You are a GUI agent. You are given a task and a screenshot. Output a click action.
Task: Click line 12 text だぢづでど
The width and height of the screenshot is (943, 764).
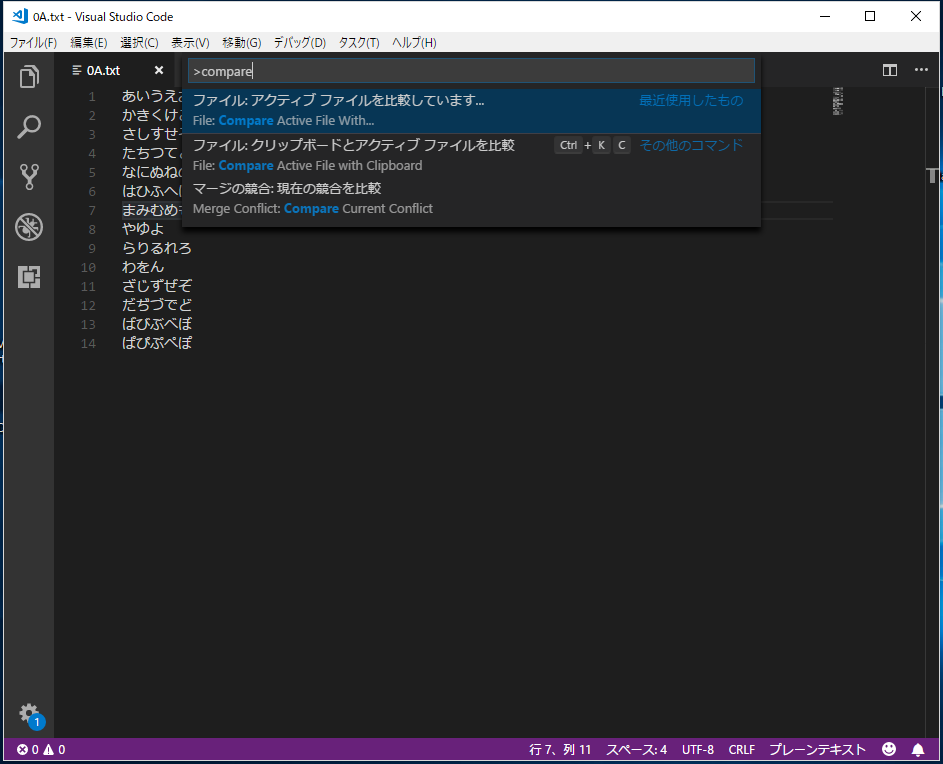pyautogui.click(x=157, y=305)
